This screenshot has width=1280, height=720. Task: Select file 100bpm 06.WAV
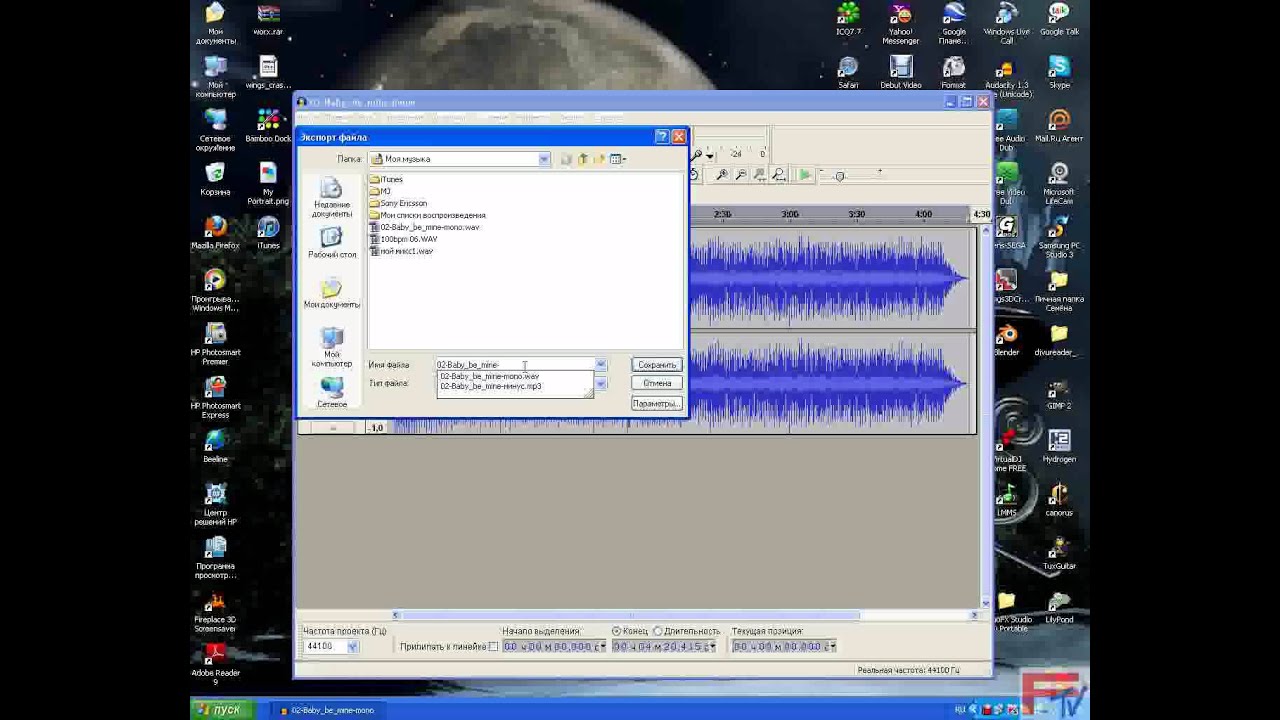point(403,239)
